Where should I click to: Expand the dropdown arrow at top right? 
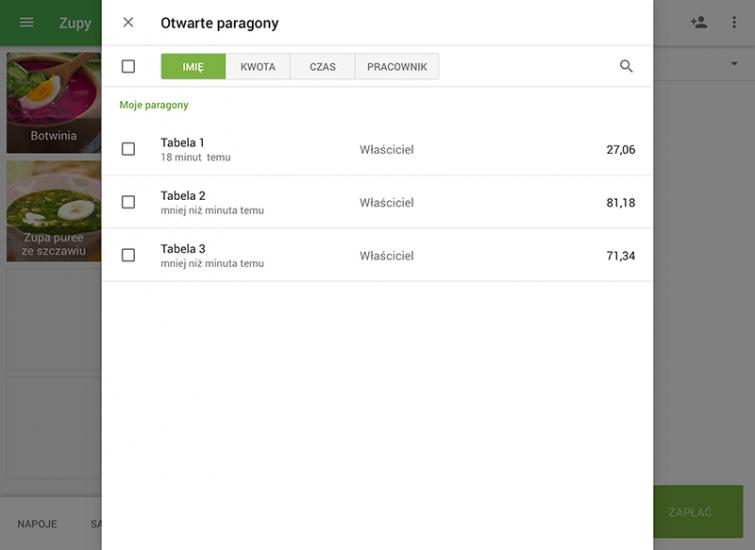coord(734,64)
